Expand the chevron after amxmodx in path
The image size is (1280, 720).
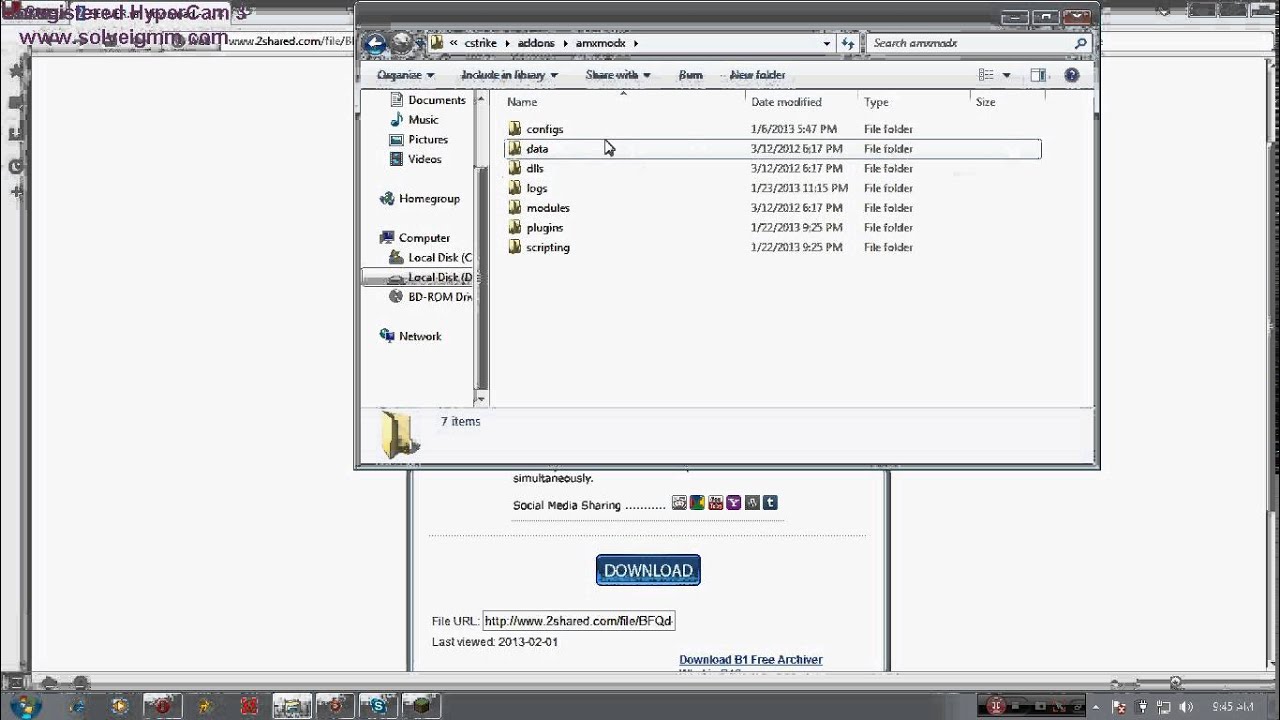(x=635, y=43)
